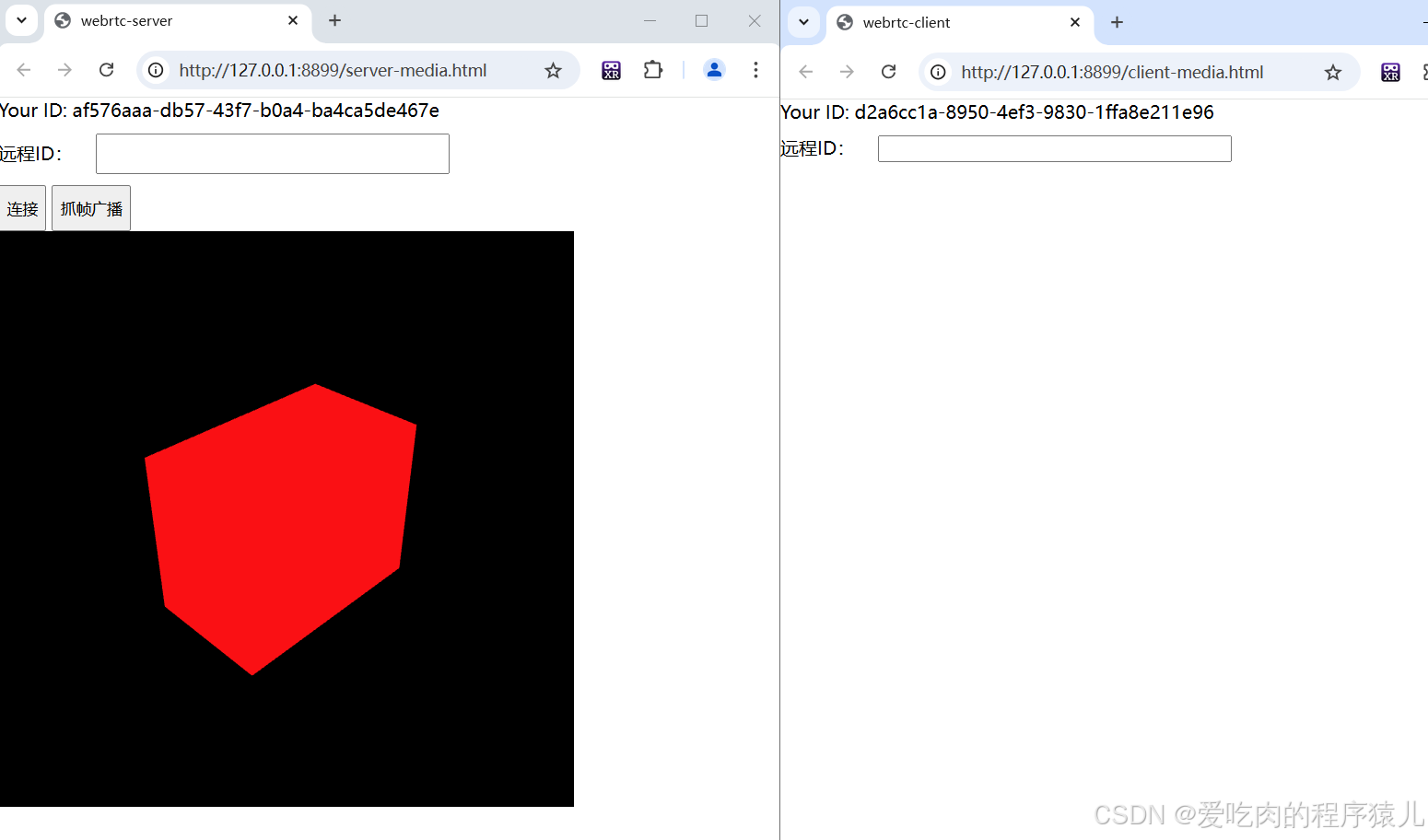
Task: Open the XR extension in the server window
Action: [x=611, y=70]
